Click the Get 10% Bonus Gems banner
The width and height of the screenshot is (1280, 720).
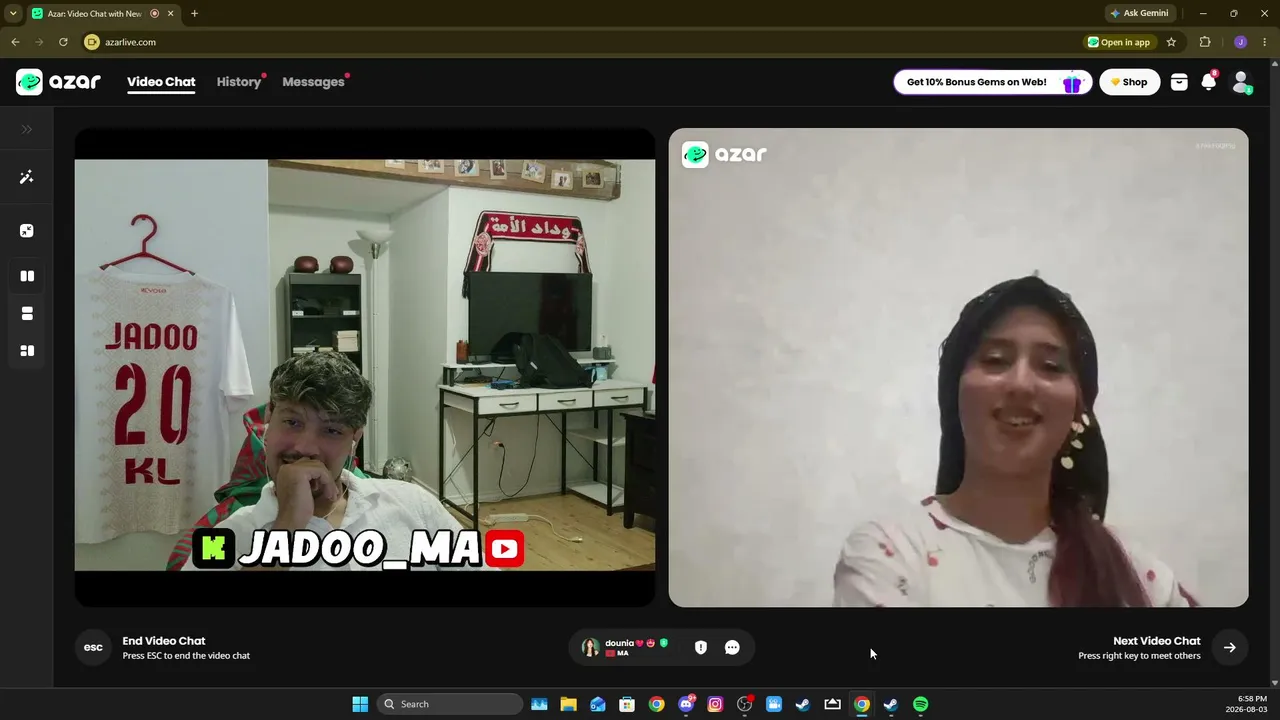(992, 82)
